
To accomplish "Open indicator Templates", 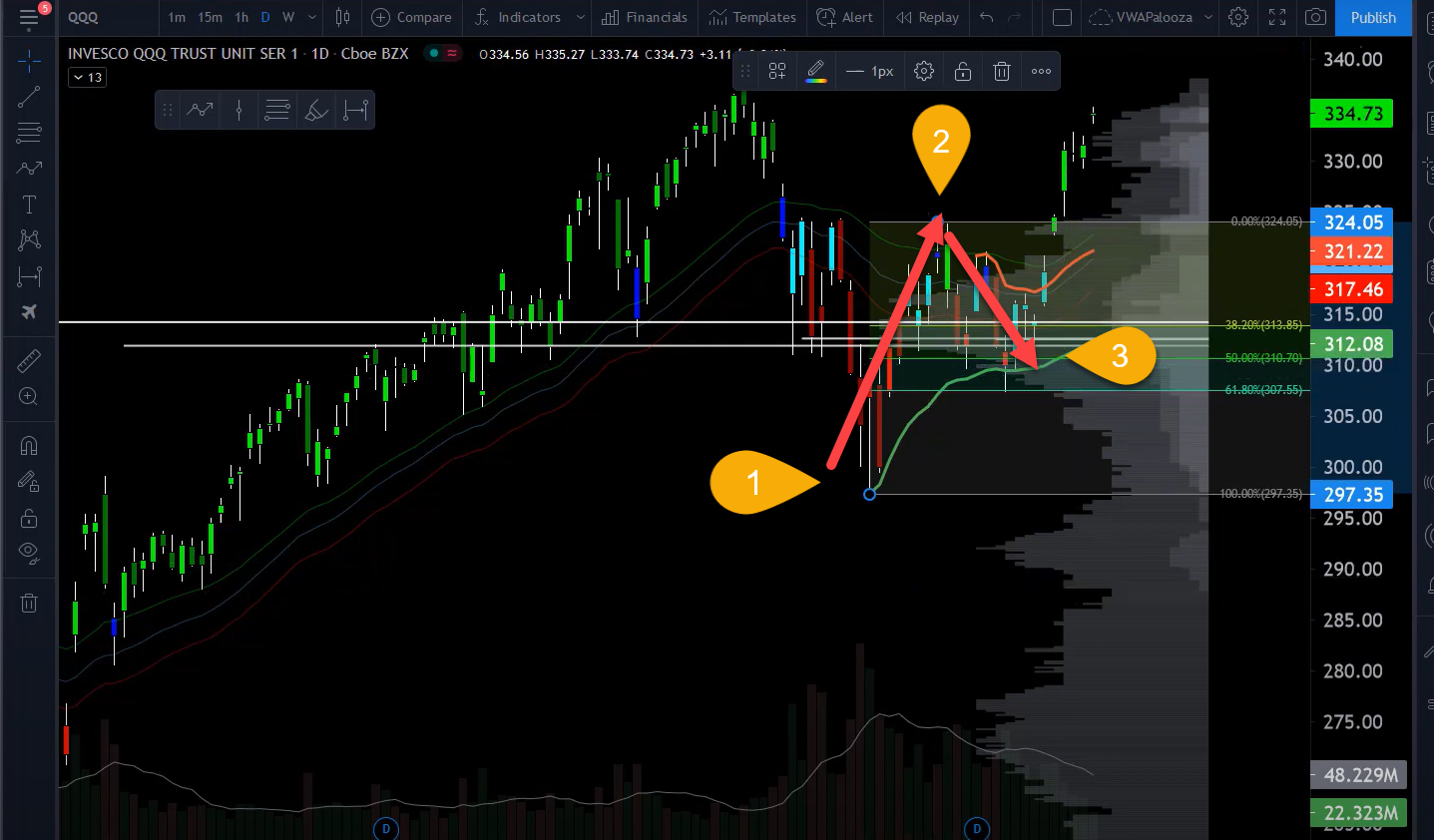I will click(751, 17).
